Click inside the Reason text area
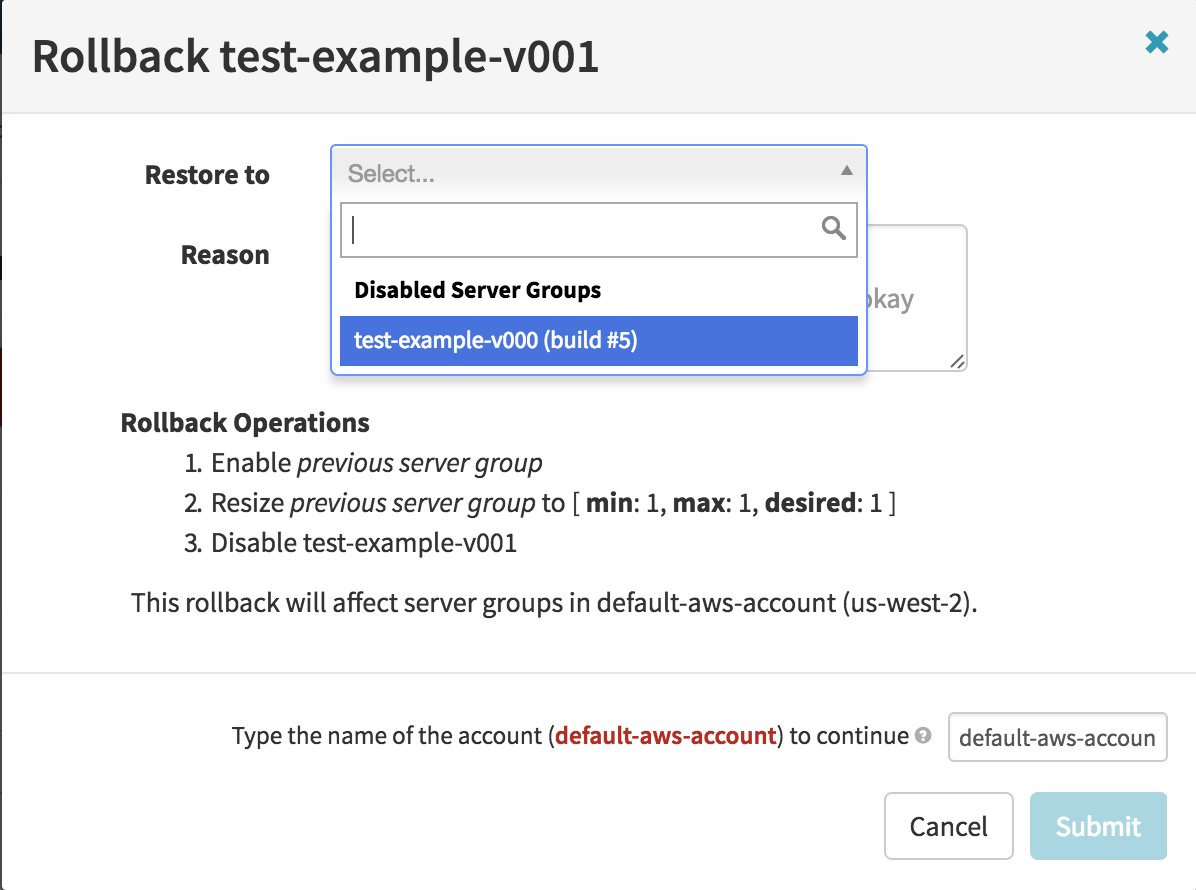1196x890 pixels. pos(915,300)
